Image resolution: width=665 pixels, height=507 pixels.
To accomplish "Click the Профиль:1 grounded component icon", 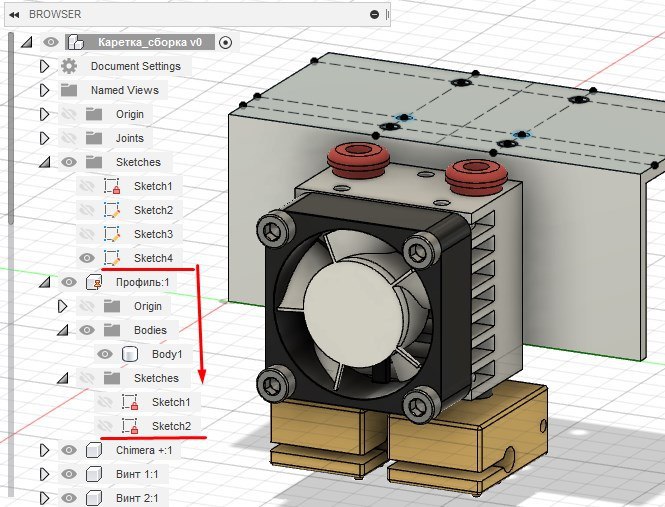I will pos(94,282).
